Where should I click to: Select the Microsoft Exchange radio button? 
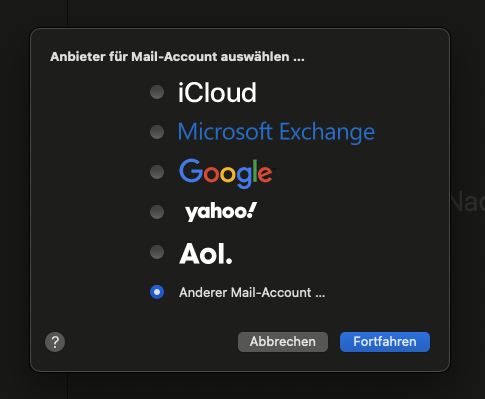tap(157, 132)
